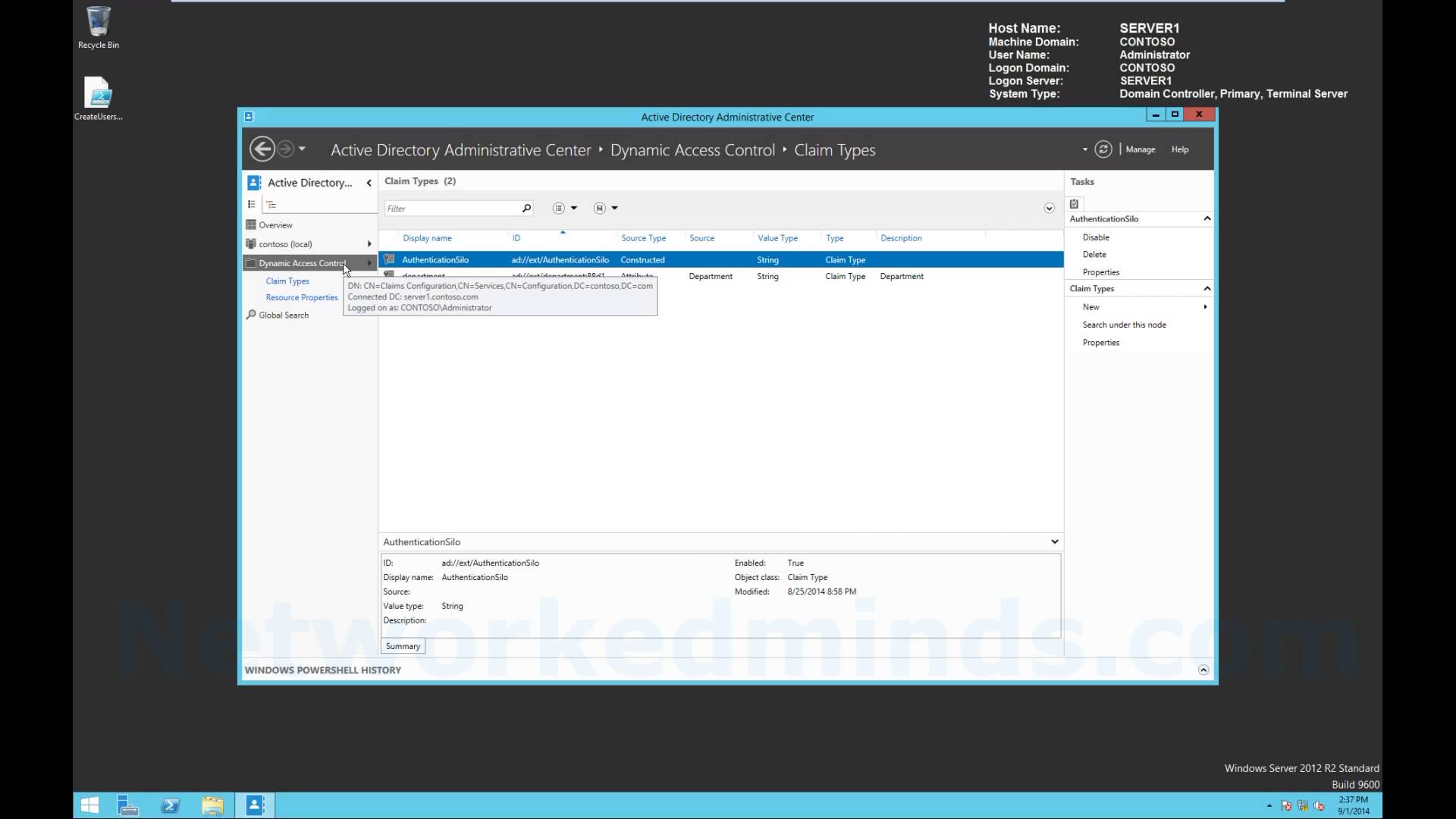Click Active Directory Administrative Center breadcrumb
The width and height of the screenshot is (1456, 819).
pyautogui.click(x=460, y=150)
